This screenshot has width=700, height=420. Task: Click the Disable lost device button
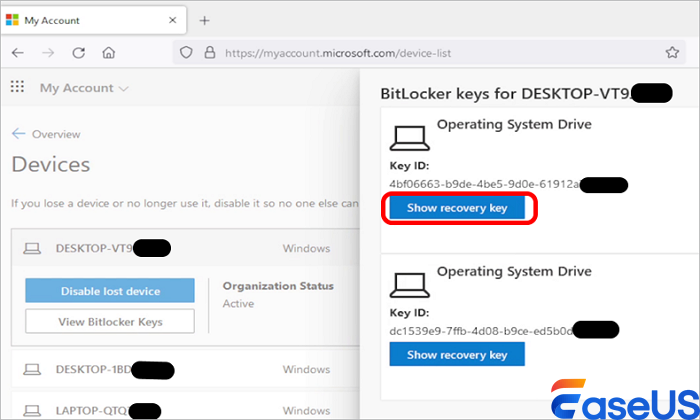(109, 291)
